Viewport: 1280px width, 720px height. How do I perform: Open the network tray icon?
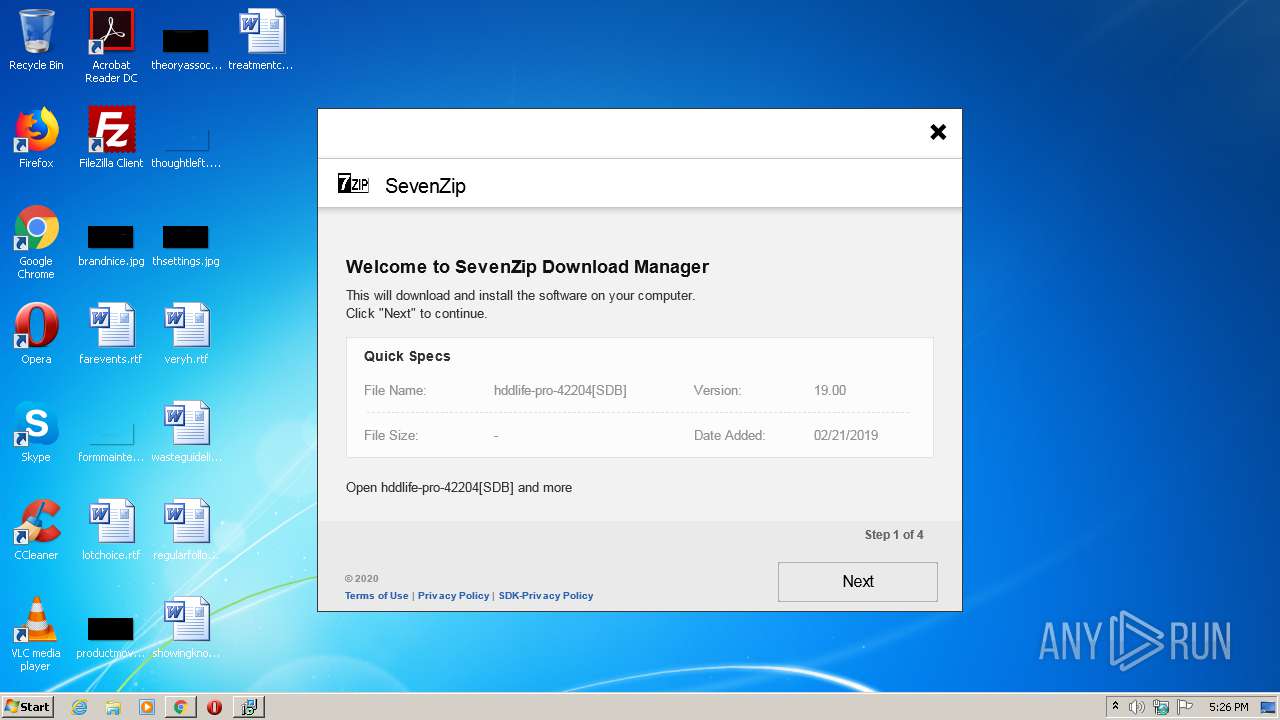(x=1161, y=707)
